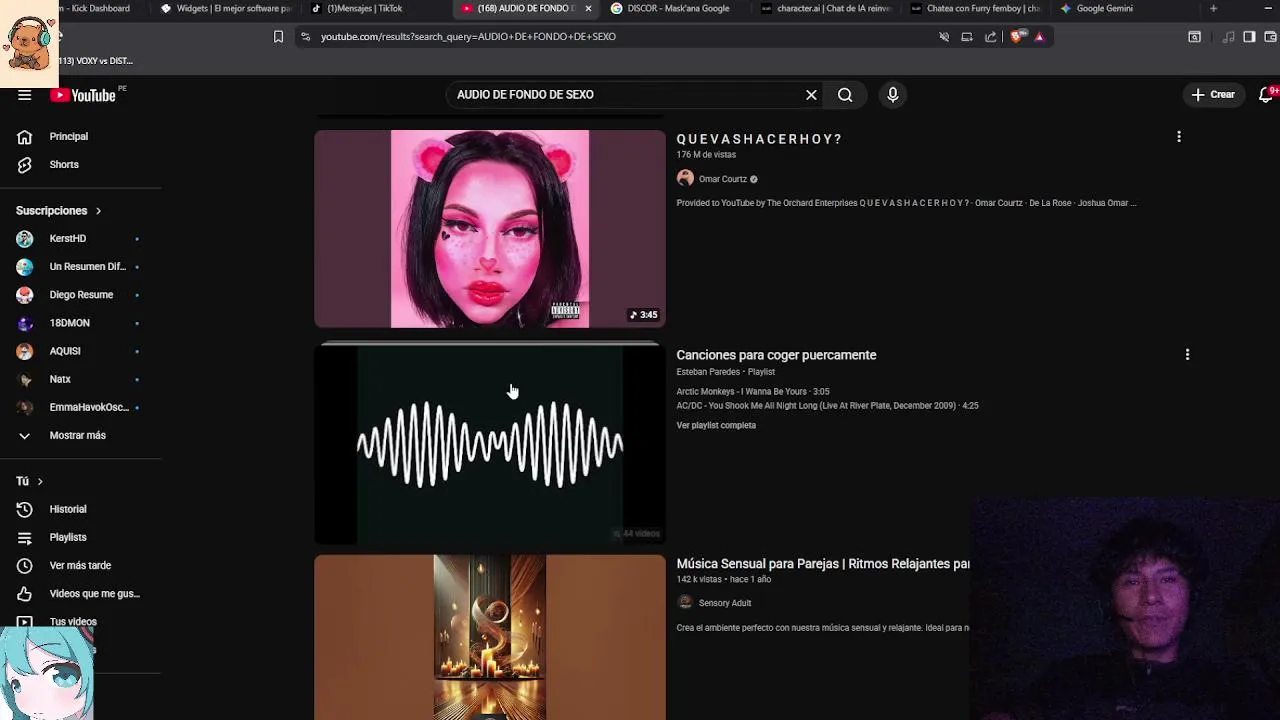Open the YouTube hamburger guide menu
Screen dimensions: 1280x720
pos(24,95)
